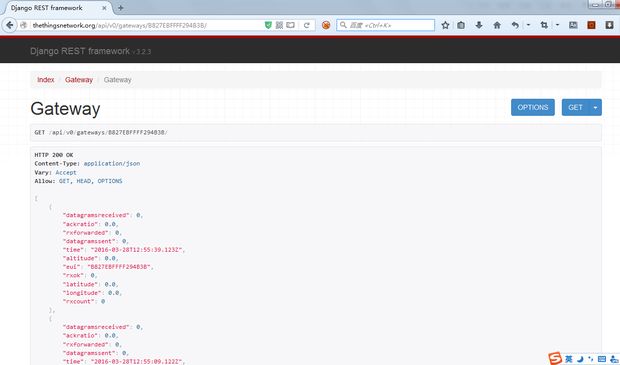This screenshot has height=365, width=620.
Task: Focus the URL address bar
Action: 146,25
